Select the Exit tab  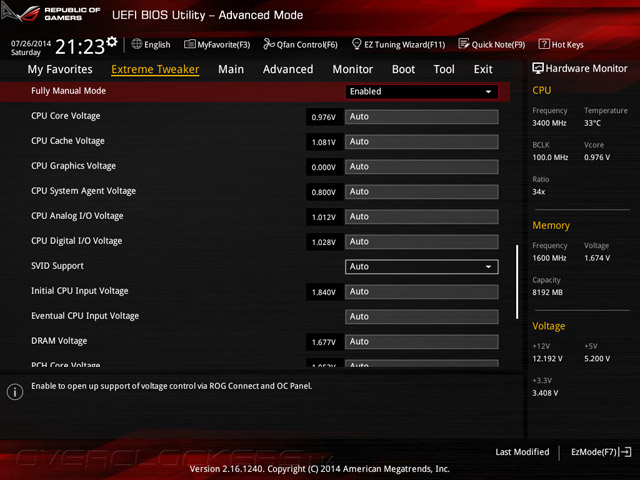483,69
